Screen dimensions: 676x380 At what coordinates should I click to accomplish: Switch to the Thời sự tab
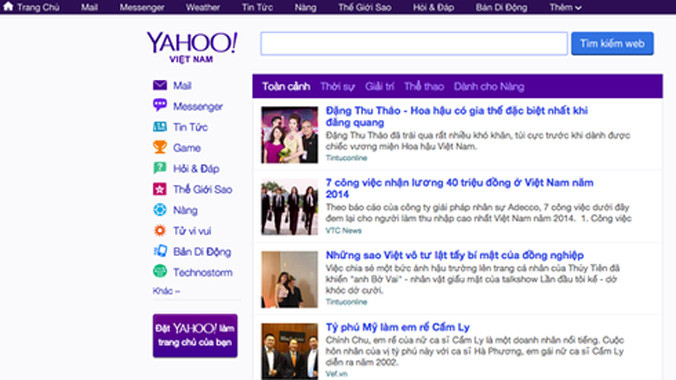(x=337, y=86)
